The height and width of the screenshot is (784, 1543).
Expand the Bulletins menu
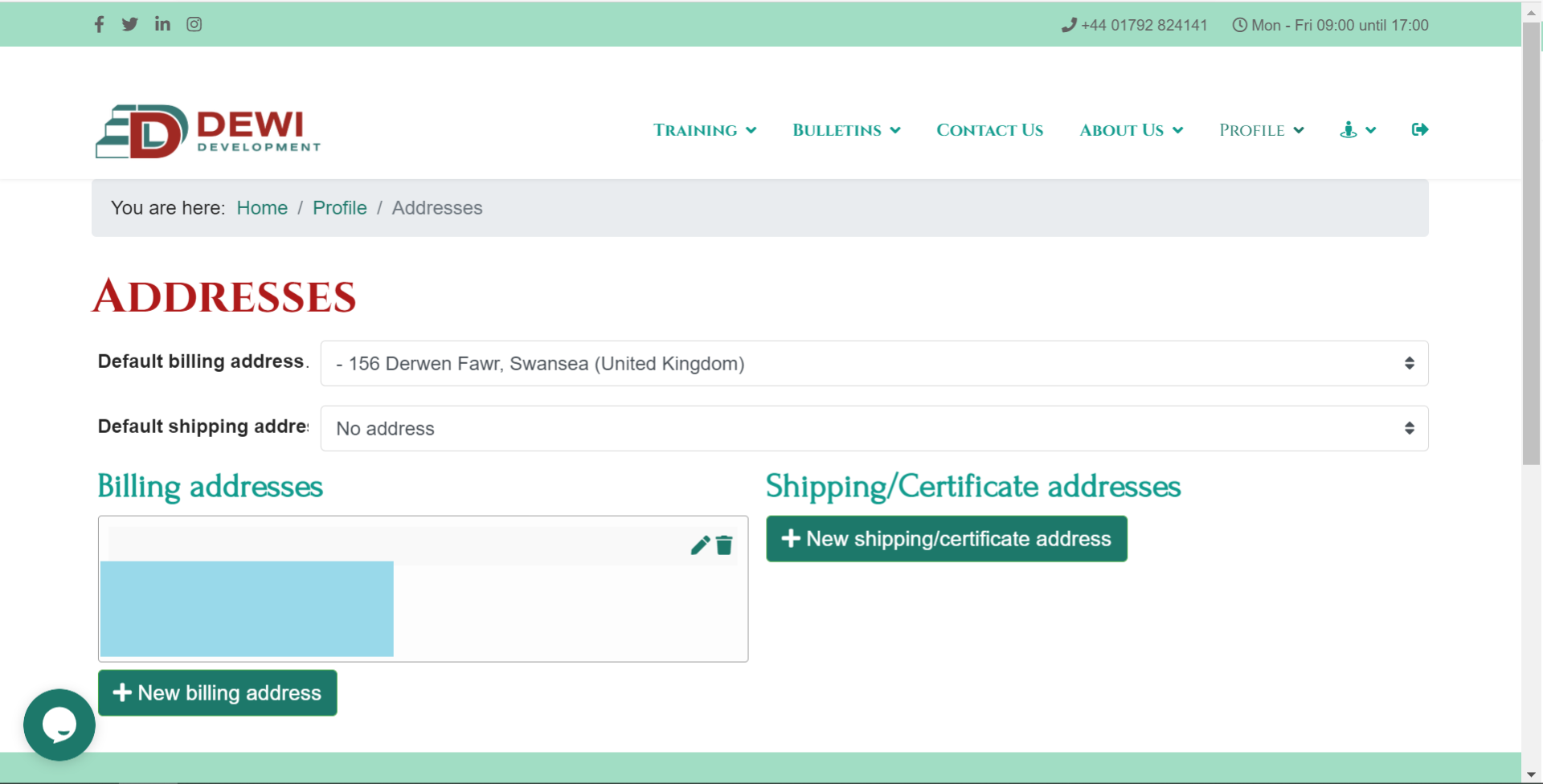(845, 130)
